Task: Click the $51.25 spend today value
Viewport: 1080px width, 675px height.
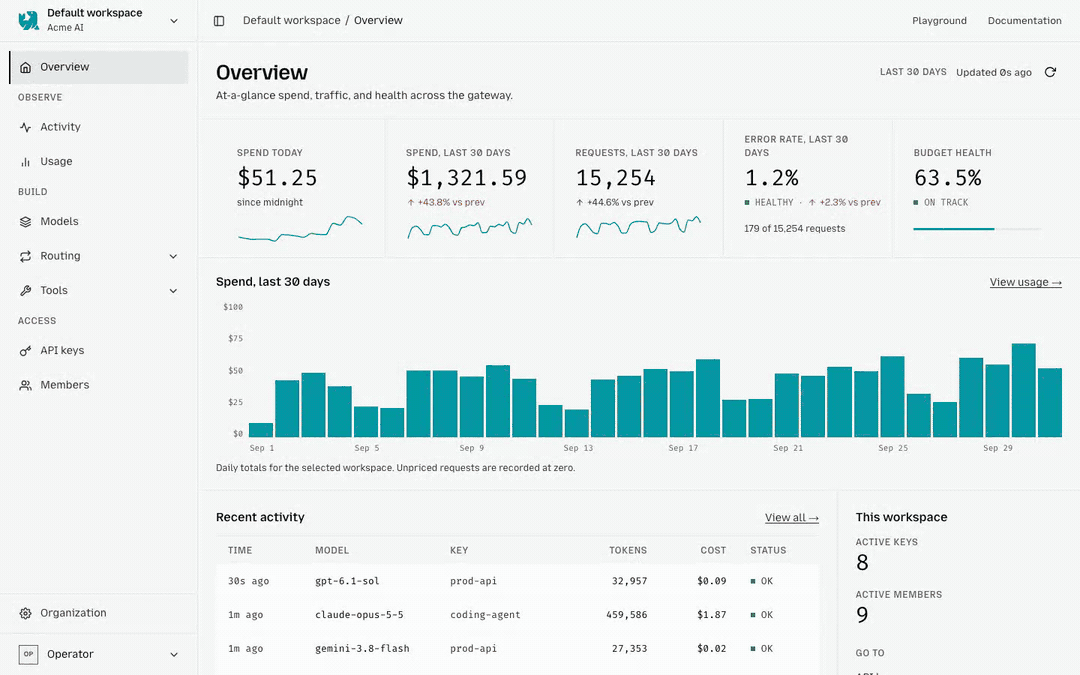Action: click(277, 178)
